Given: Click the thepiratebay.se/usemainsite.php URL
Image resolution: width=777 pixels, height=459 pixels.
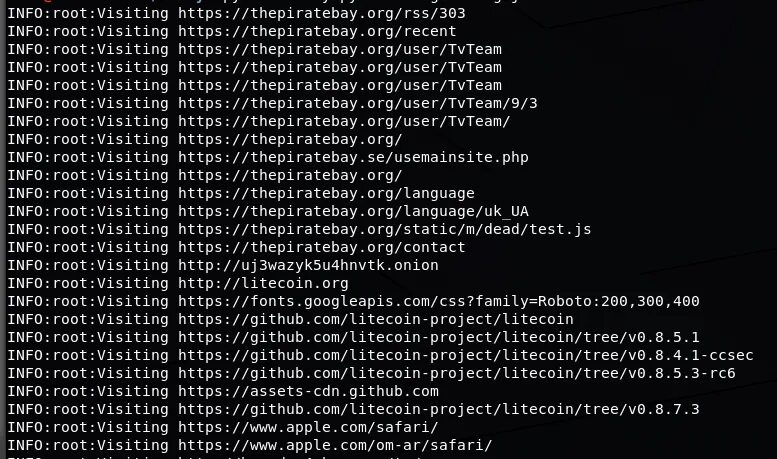Looking at the screenshot, I should pos(353,157).
